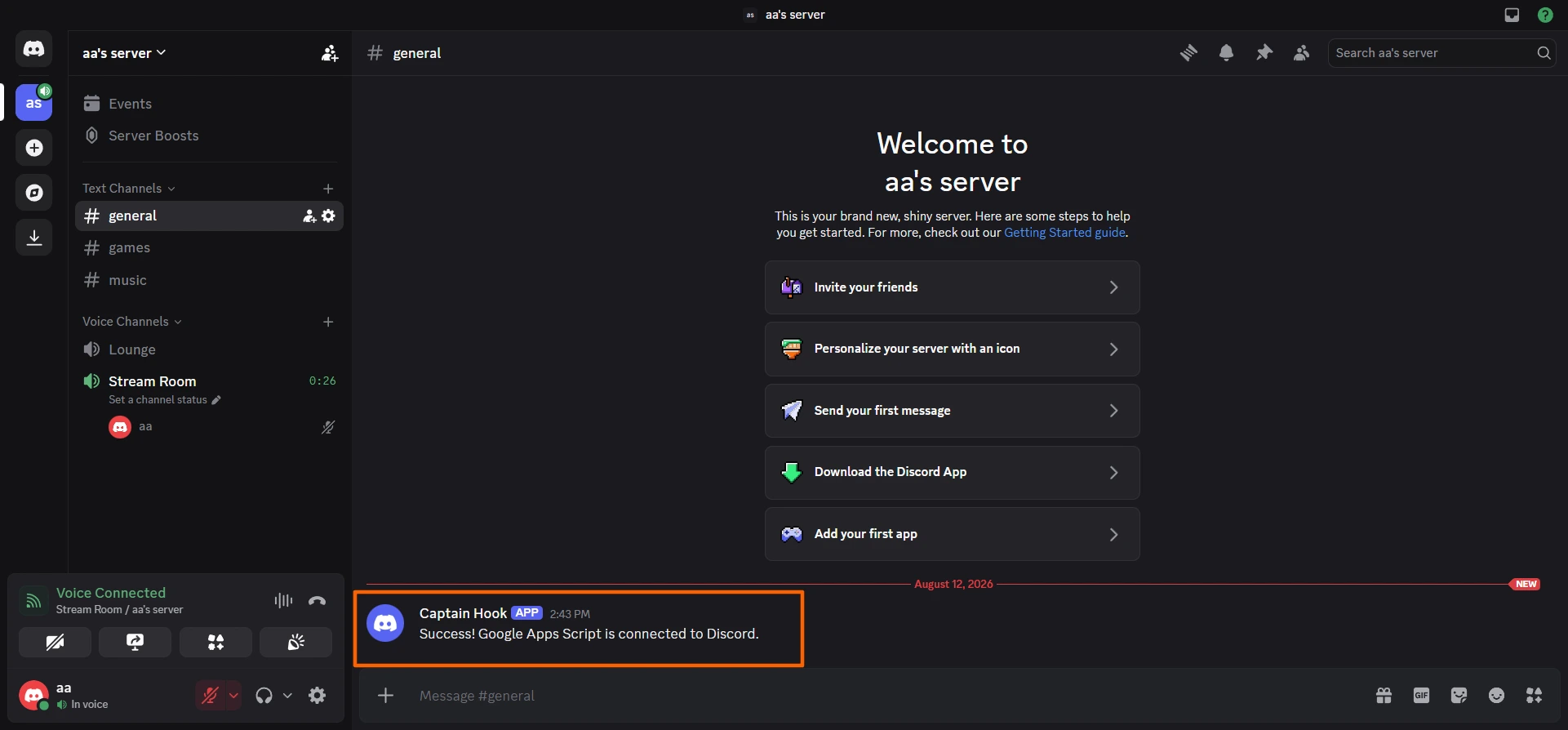Open aa's server dropdown menu

(124, 53)
